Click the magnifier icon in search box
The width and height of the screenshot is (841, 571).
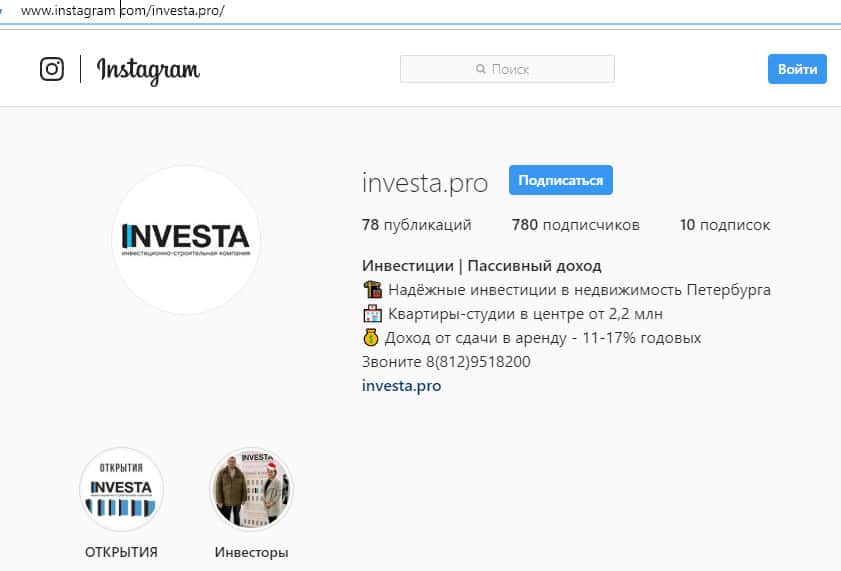[x=481, y=69]
